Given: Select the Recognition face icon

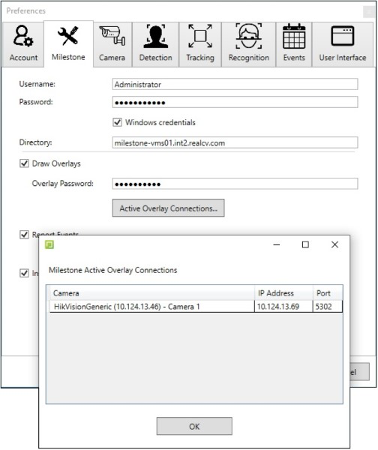Looking at the screenshot, I should [249, 36].
